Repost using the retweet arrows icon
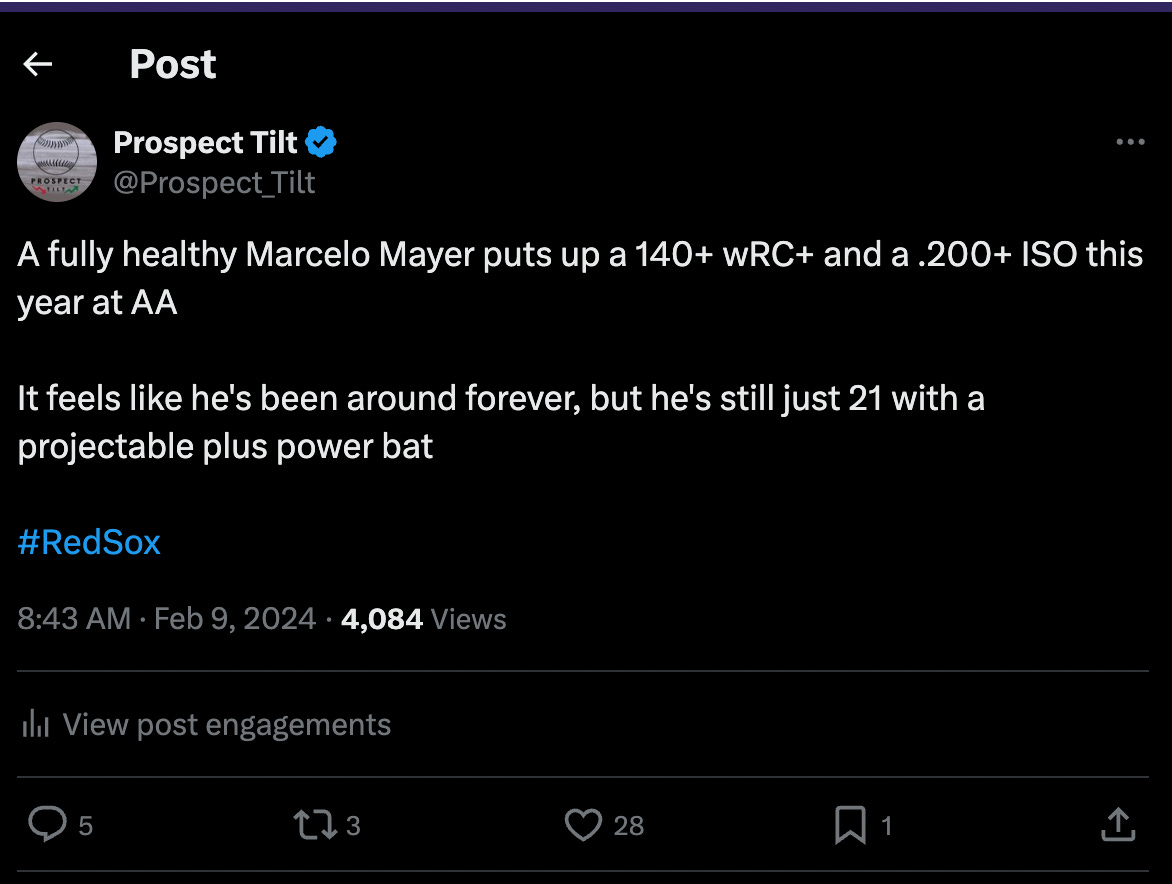 coord(314,825)
